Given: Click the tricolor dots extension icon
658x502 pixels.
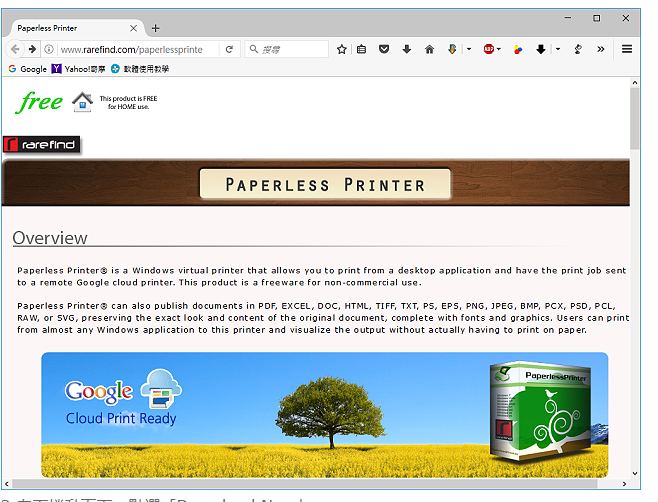Looking at the screenshot, I should point(518,50).
